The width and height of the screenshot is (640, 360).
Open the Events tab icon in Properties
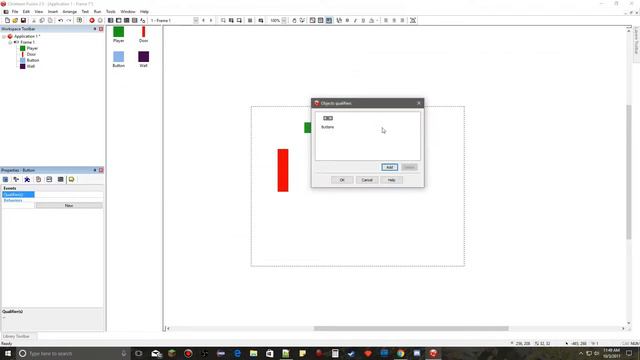click(x=60, y=180)
